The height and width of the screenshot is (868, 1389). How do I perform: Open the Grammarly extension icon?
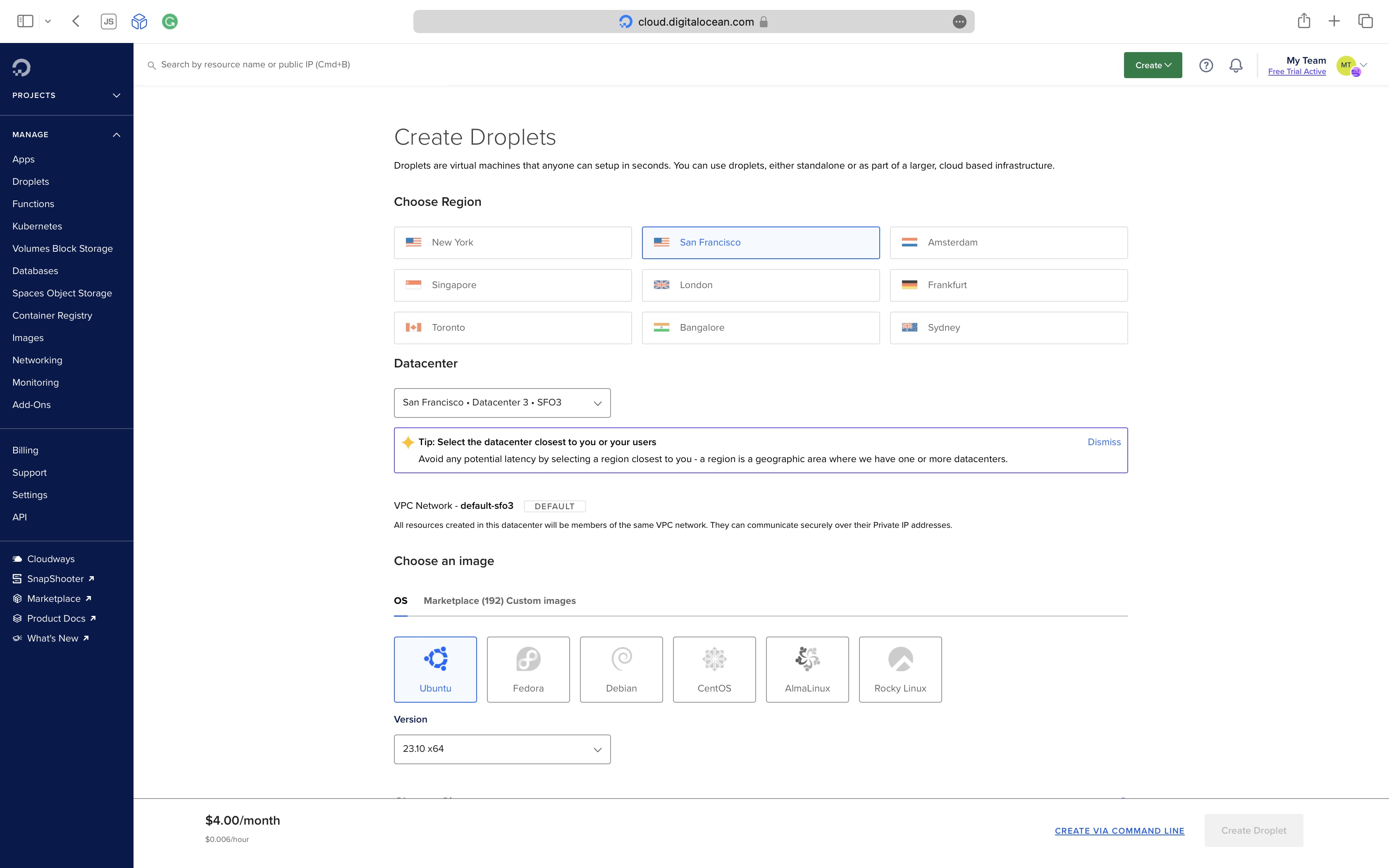tap(170, 21)
